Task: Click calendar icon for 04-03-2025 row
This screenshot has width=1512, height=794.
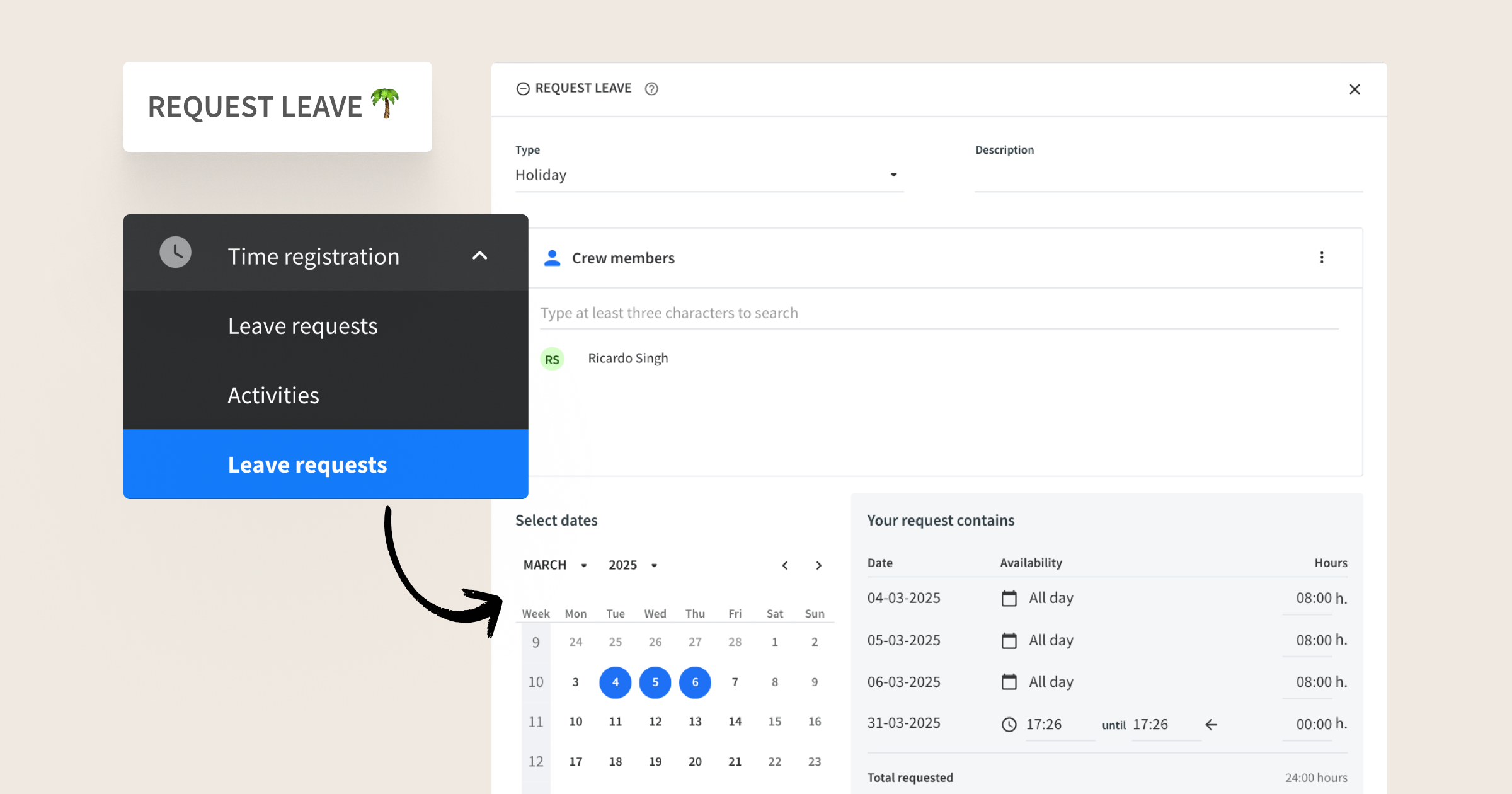Action: coord(1009,598)
